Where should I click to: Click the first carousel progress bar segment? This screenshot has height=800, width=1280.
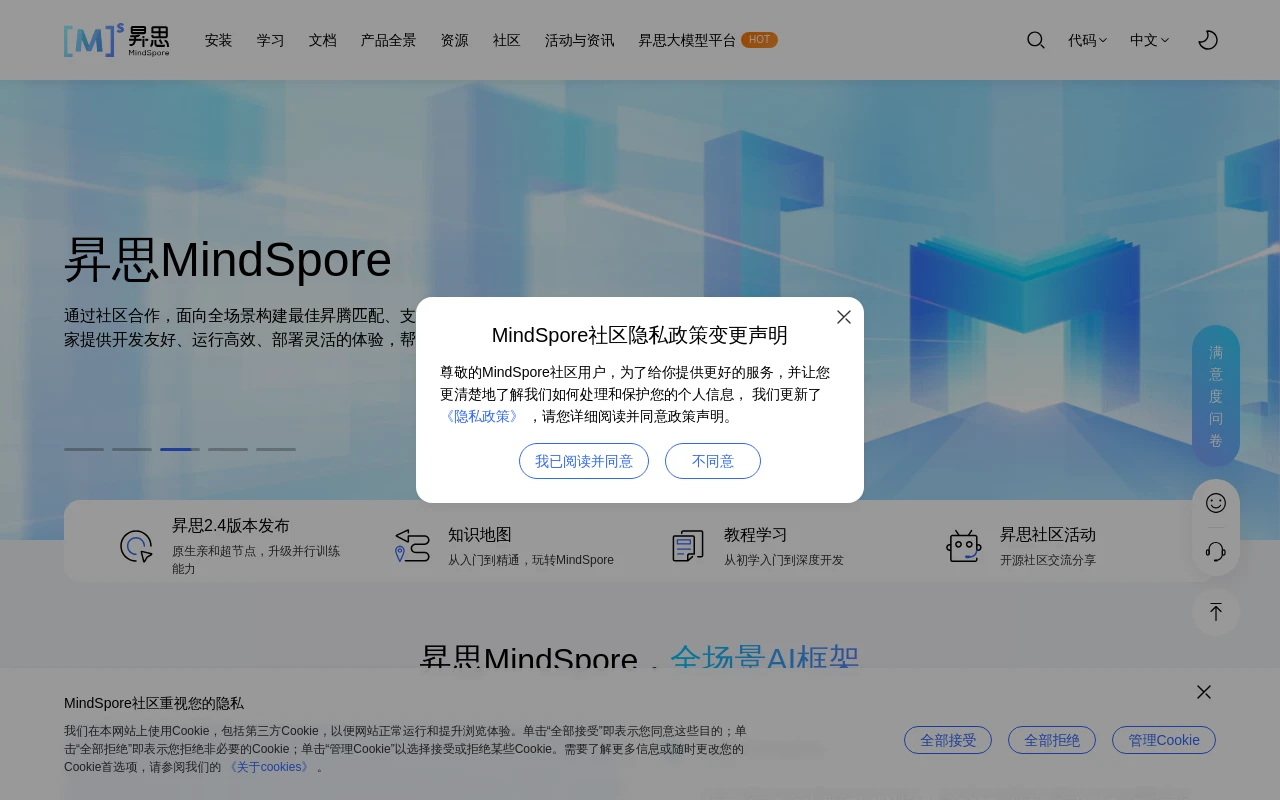pyautogui.click(x=84, y=450)
